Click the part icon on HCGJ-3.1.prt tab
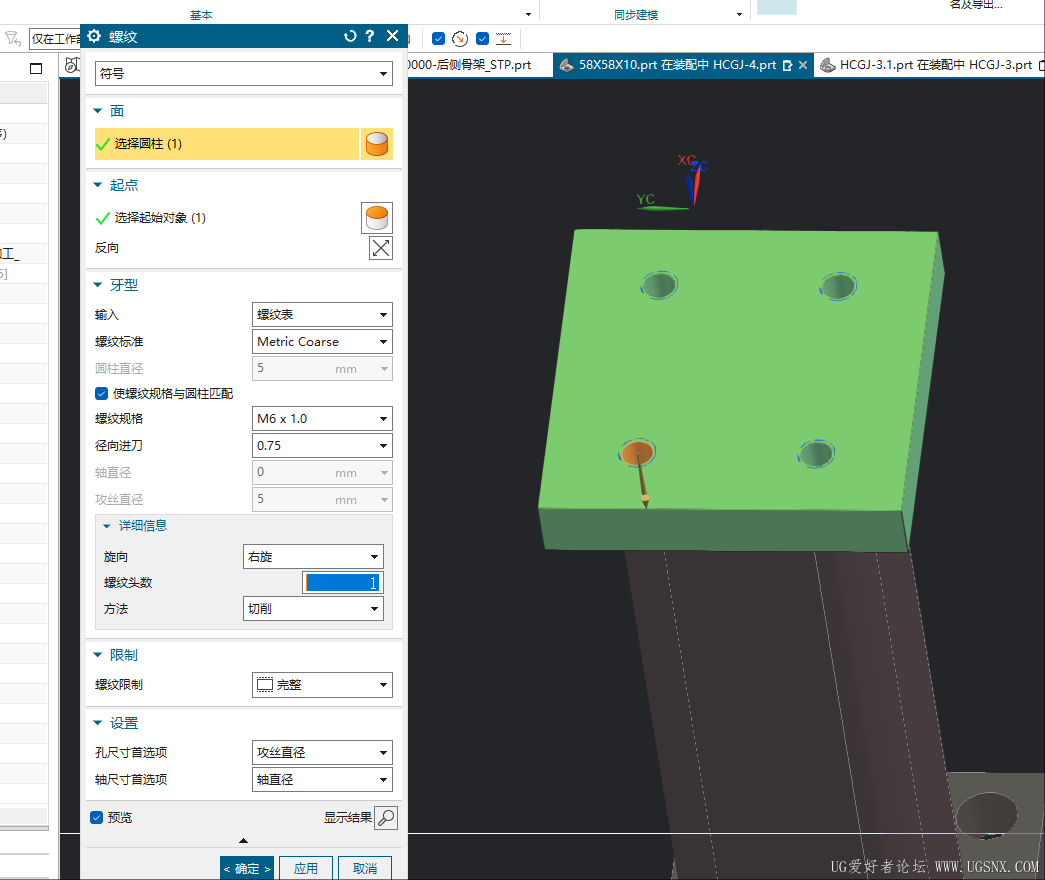Viewport: 1045px width, 880px height. pyautogui.click(x=827, y=65)
